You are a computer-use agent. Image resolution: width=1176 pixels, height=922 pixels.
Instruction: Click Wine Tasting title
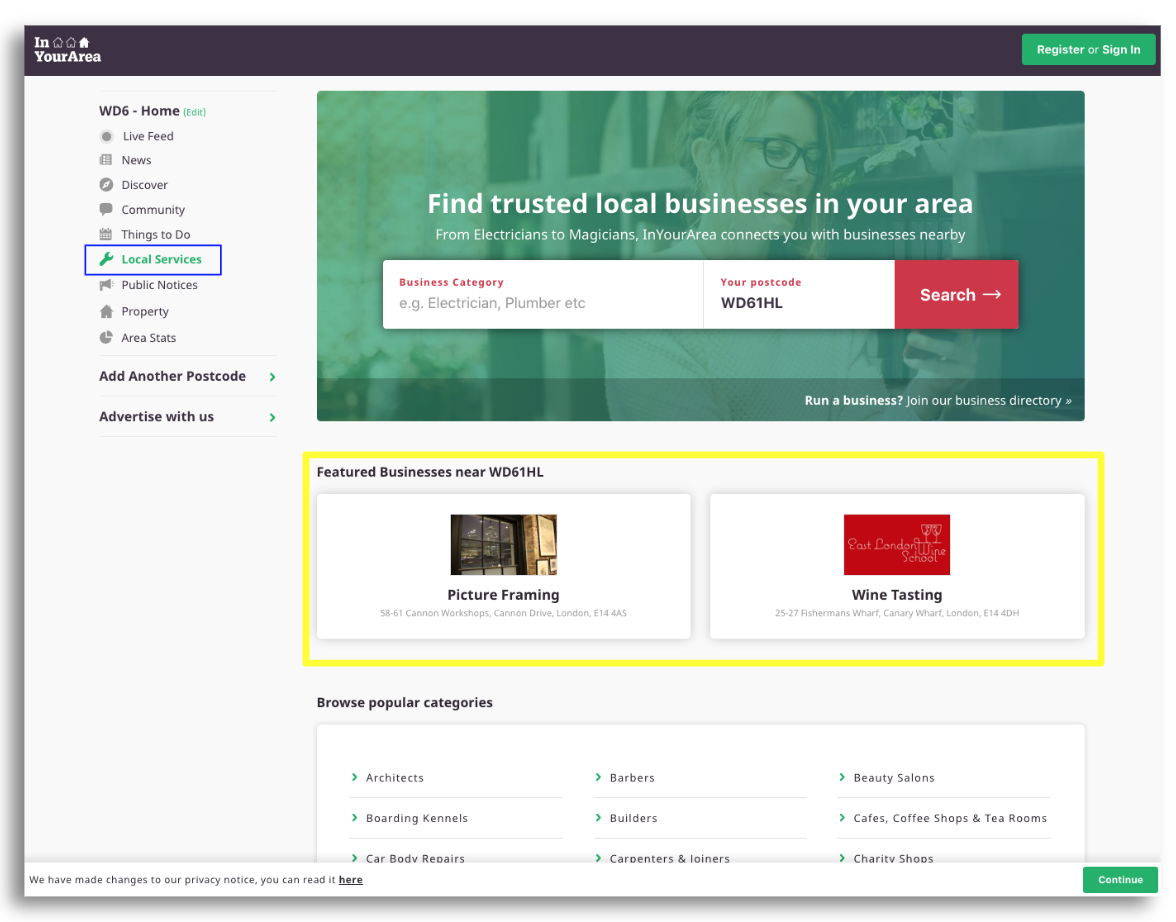pyautogui.click(x=896, y=595)
